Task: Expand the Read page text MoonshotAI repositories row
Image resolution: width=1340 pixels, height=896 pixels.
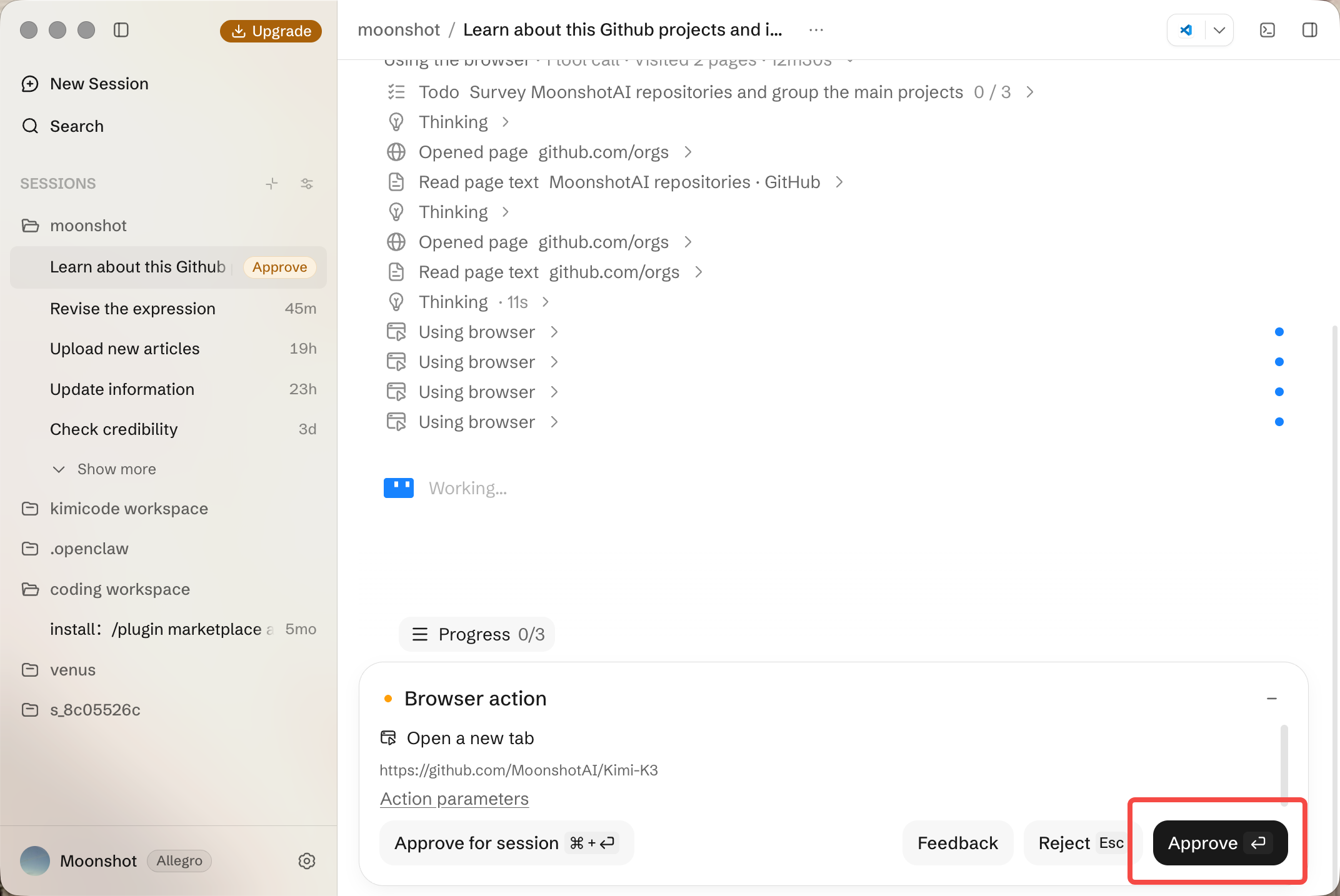Action: [615, 182]
